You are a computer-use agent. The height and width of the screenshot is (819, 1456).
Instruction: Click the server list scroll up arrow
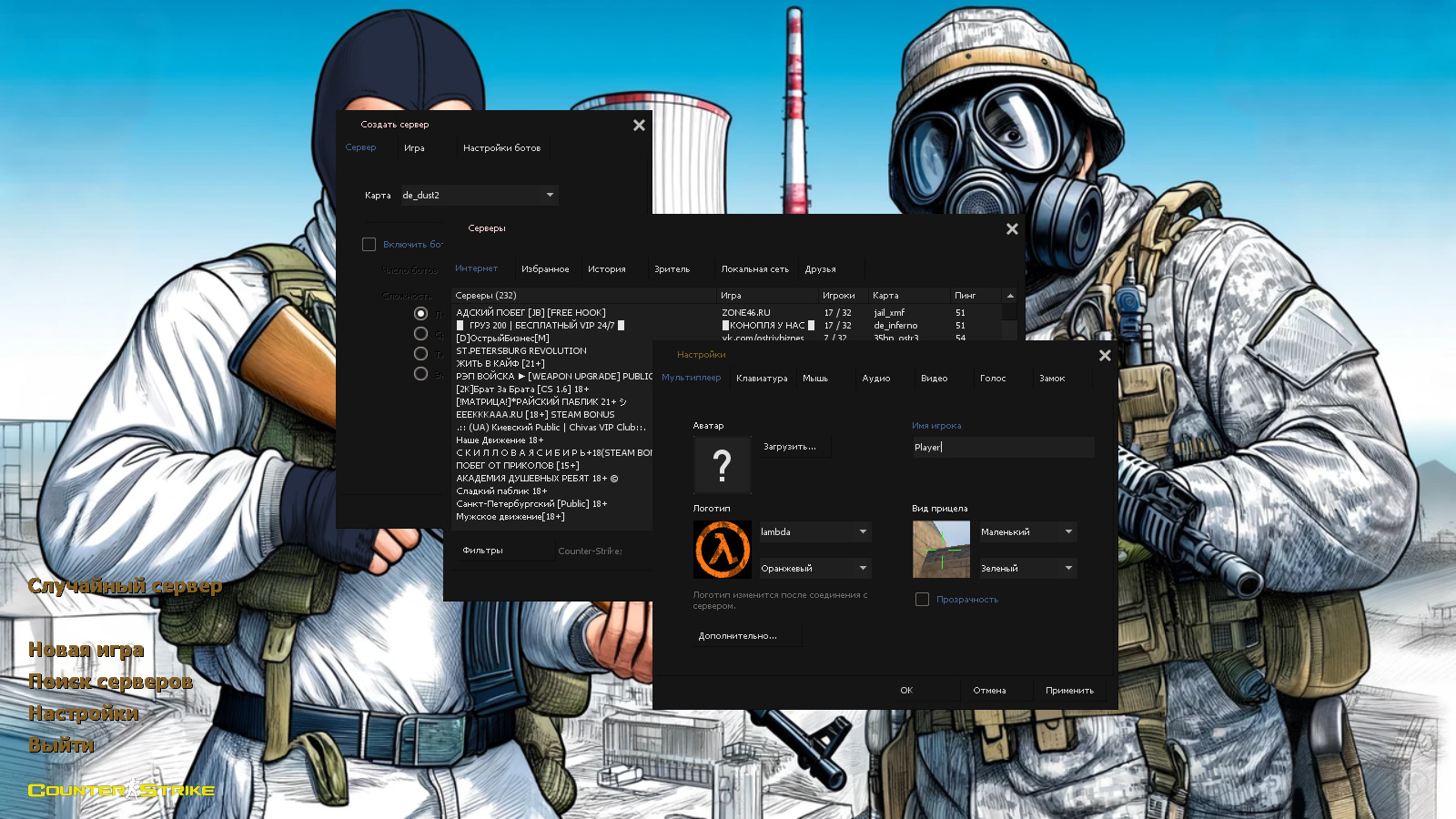[1010, 296]
